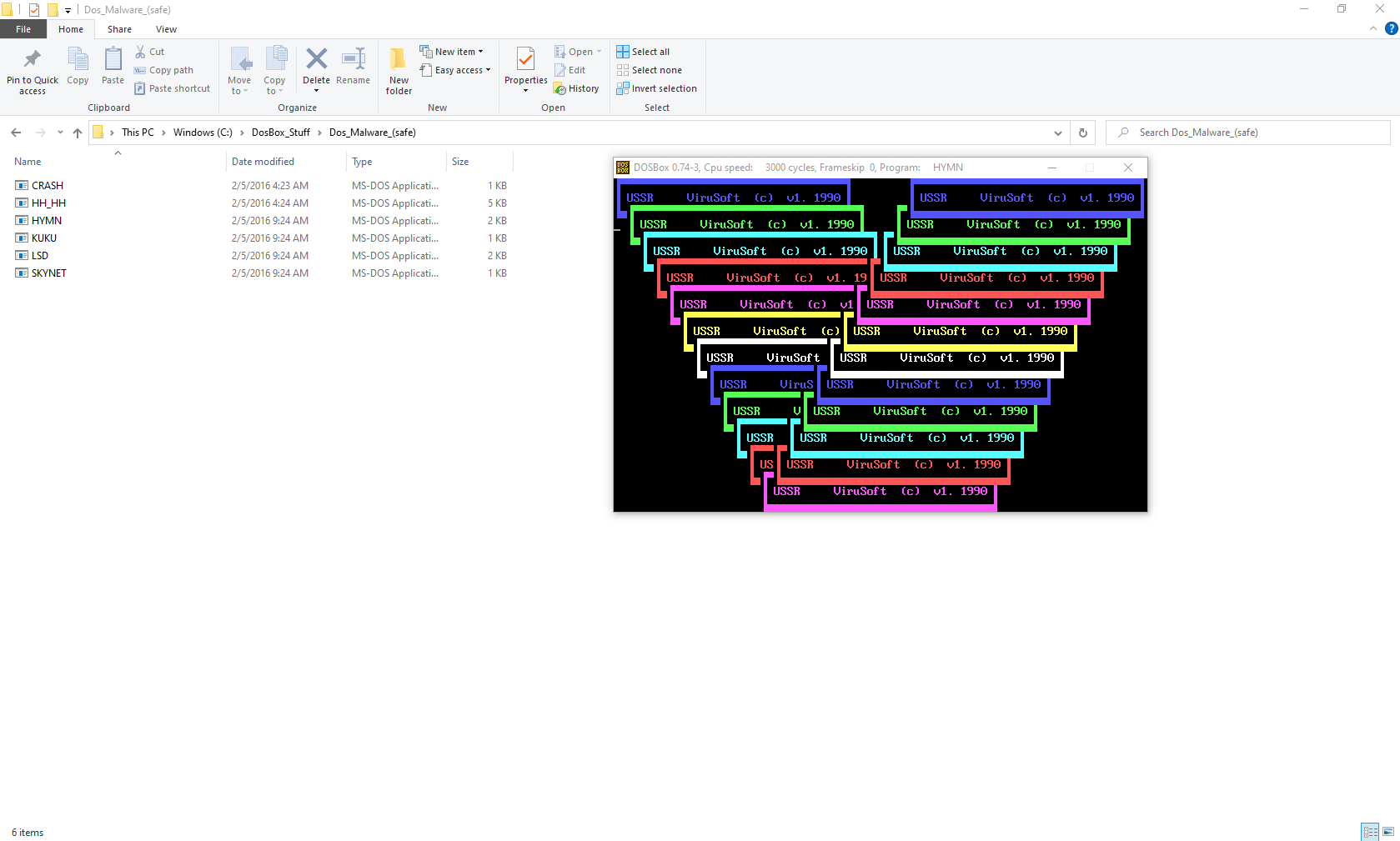Go back using the Back arrow
The height and width of the screenshot is (841, 1400).
click(x=16, y=133)
